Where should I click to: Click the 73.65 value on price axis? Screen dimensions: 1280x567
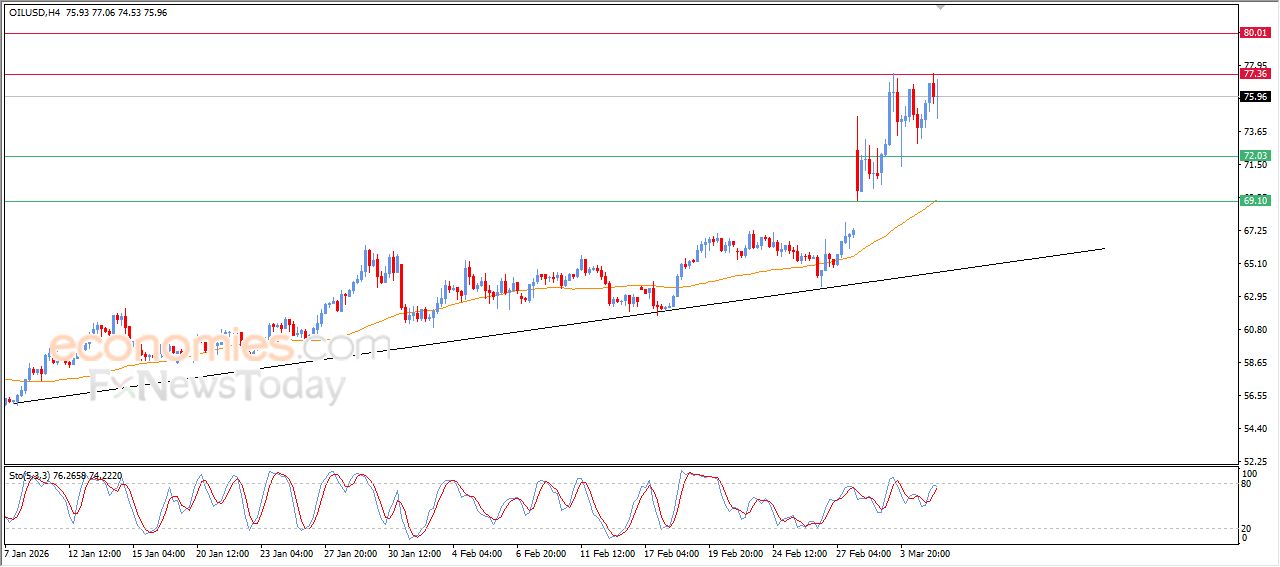pyautogui.click(x=1255, y=132)
